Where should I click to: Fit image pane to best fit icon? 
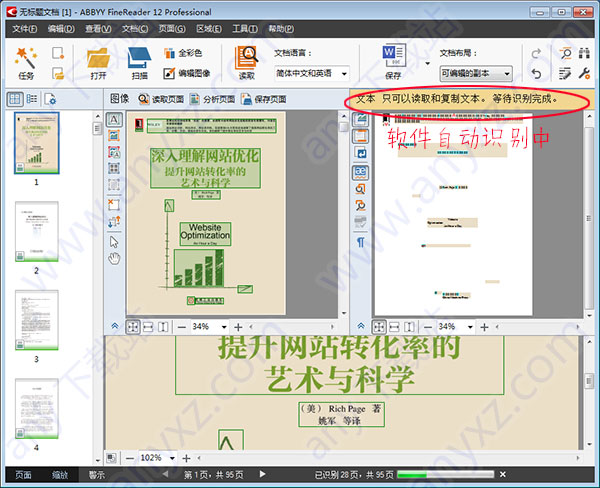pyautogui.click(x=133, y=327)
